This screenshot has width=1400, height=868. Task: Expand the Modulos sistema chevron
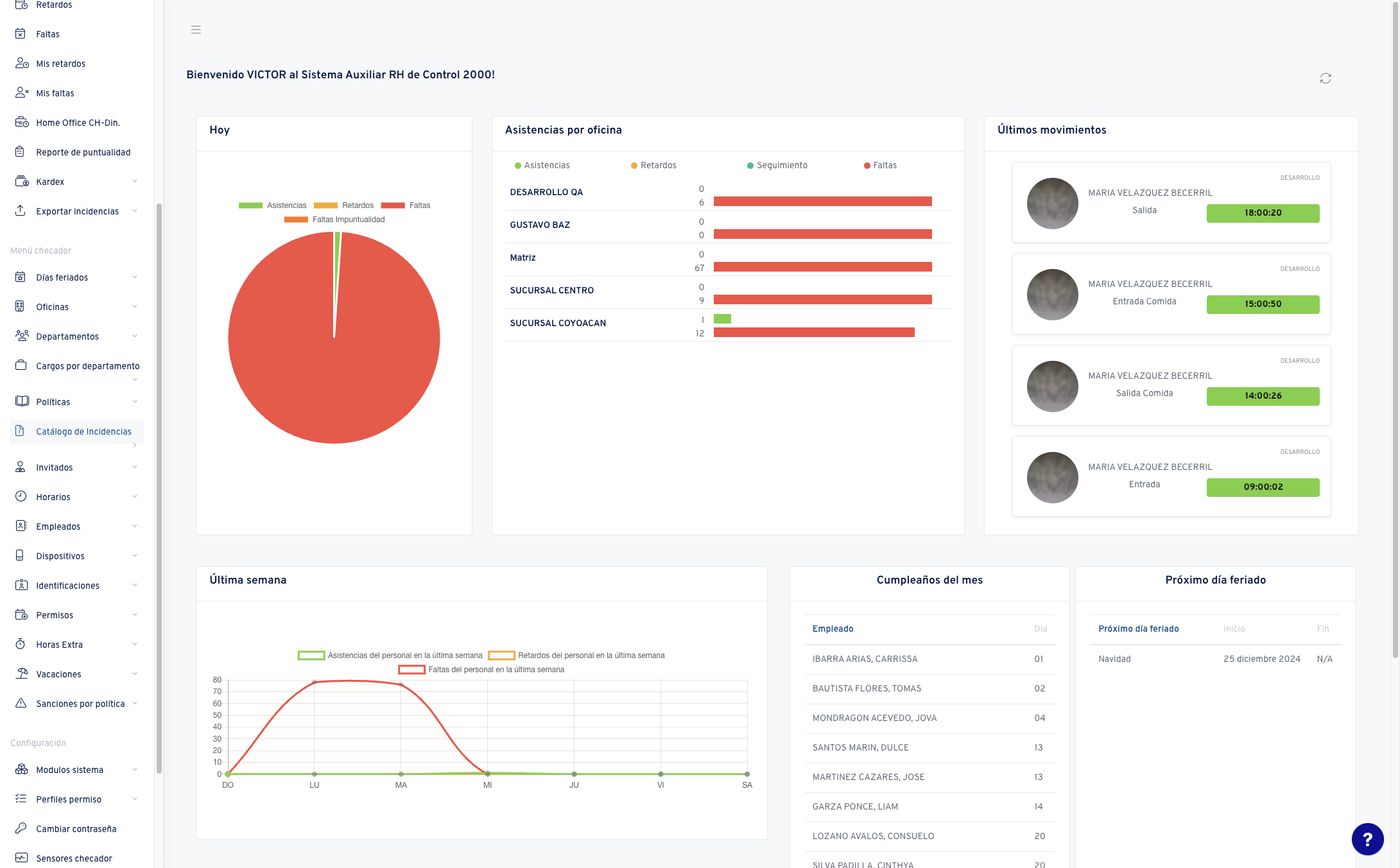coord(135,769)
